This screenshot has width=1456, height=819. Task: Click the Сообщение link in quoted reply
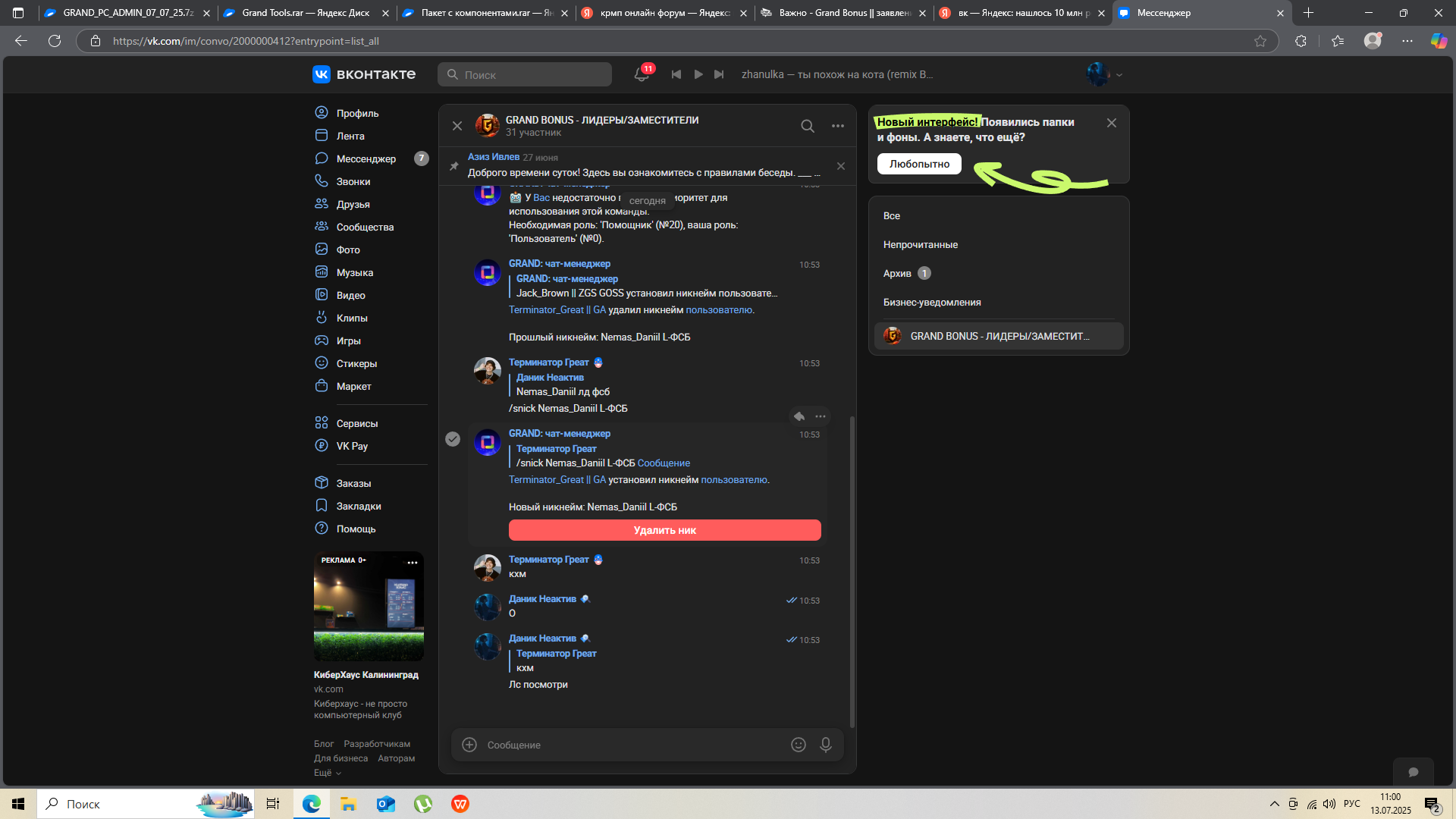pyautogui.click(x=664, y=463)
